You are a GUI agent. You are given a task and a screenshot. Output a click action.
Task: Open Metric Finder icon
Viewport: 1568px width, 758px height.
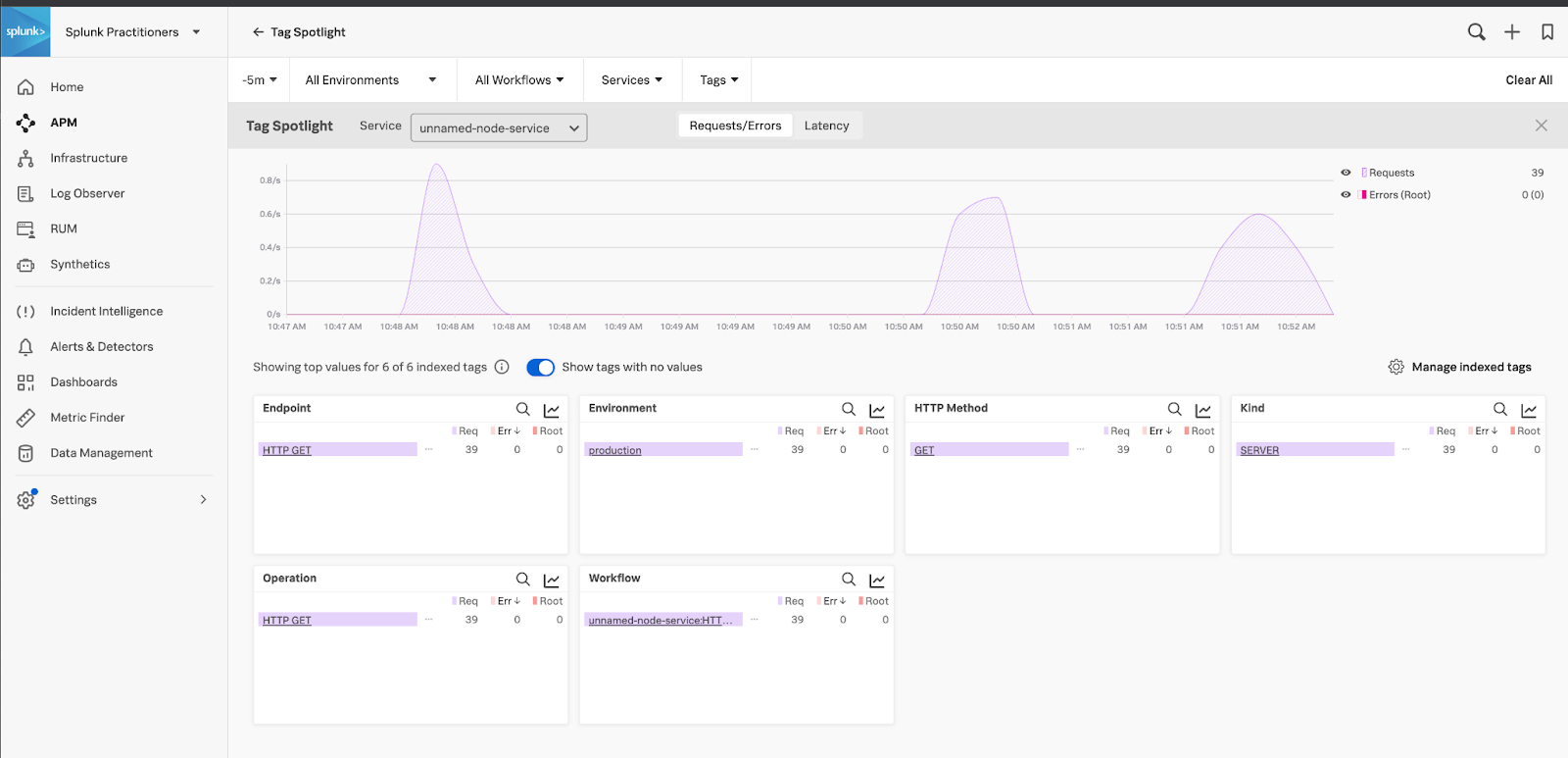click(x=26, y=418)
